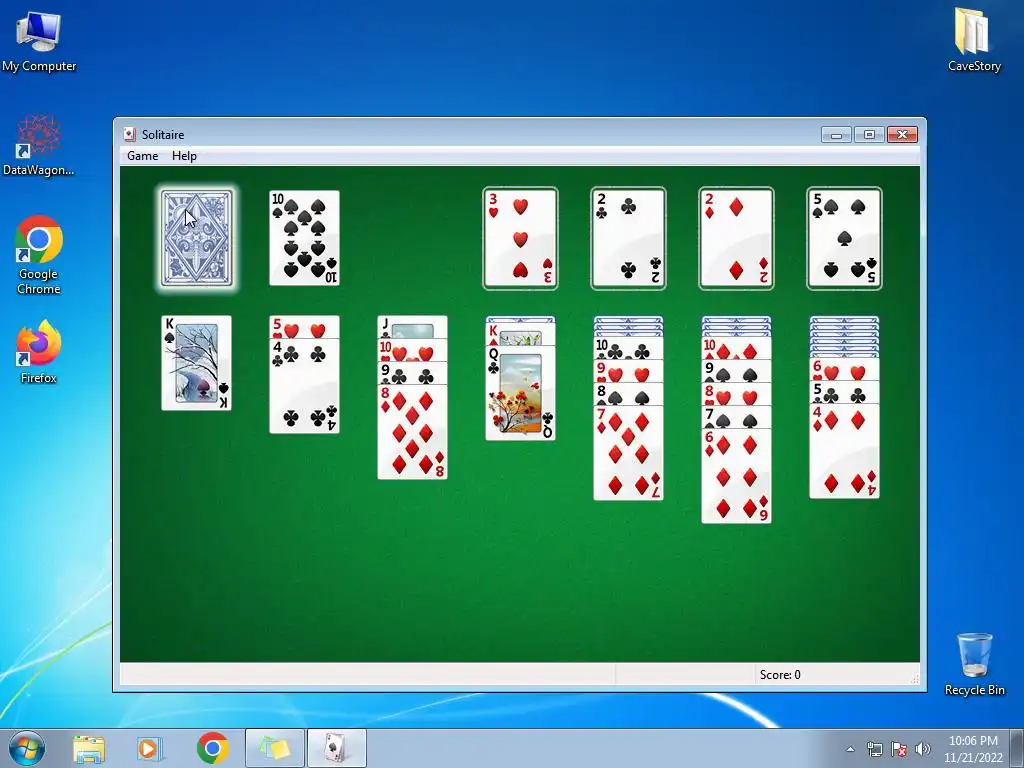Select the 8 of diamonds in the third column
Screen dimensions: 1024x768
pyautogui.click(x=412, y=432)
